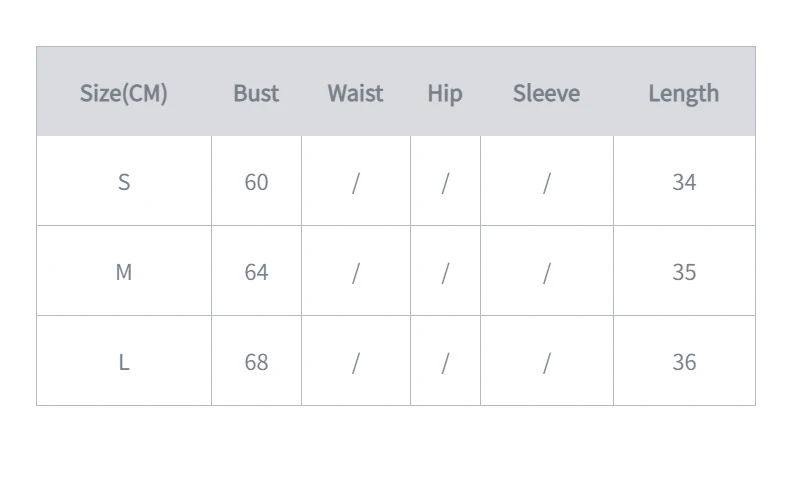Select the Hip header cell
This screenshot has width=800, height=500.
click(x=445, y=94)
